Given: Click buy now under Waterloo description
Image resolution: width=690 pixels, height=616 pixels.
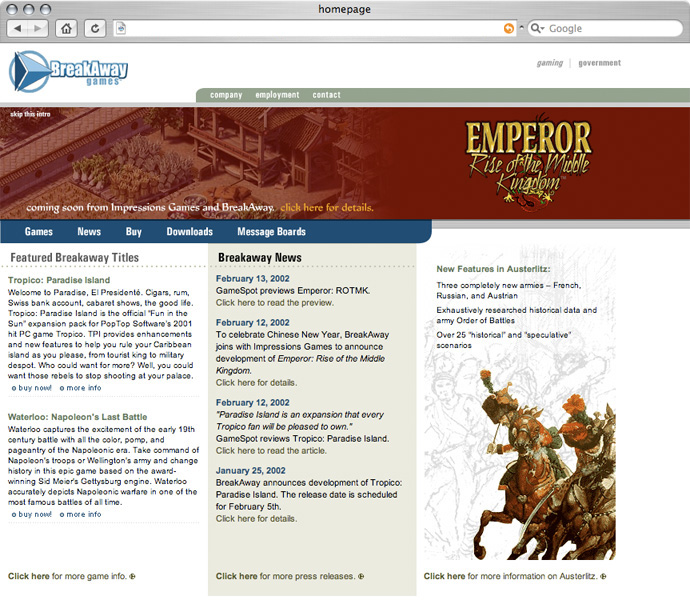Looking at the screenshot, I should 32,514.
